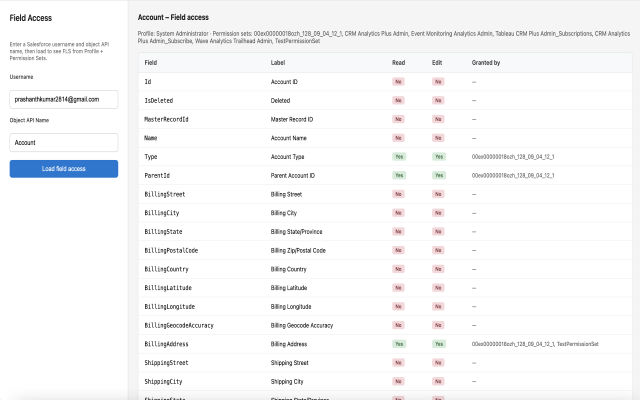Select the BillingLongitude field cell
This screenshot has width=640, height=400.
click(x=169, y=307)
